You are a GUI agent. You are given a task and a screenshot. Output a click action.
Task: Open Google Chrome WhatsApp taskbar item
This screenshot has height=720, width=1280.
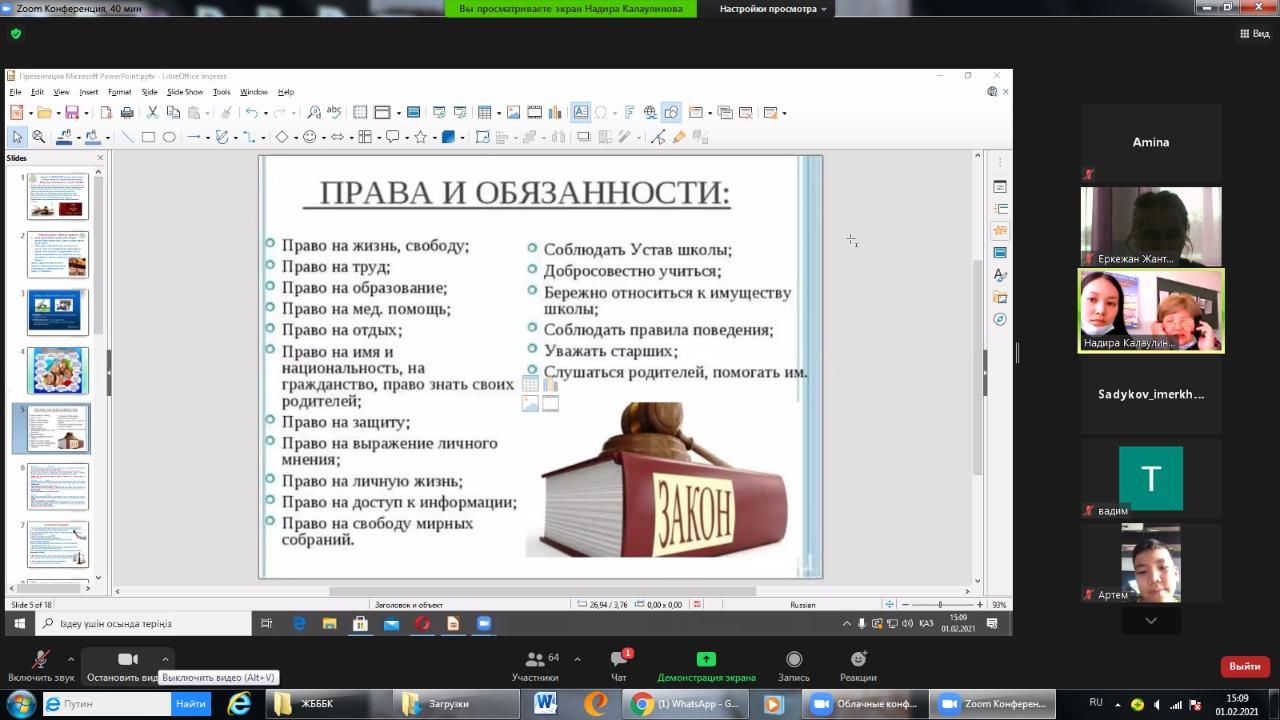[687, 704]
